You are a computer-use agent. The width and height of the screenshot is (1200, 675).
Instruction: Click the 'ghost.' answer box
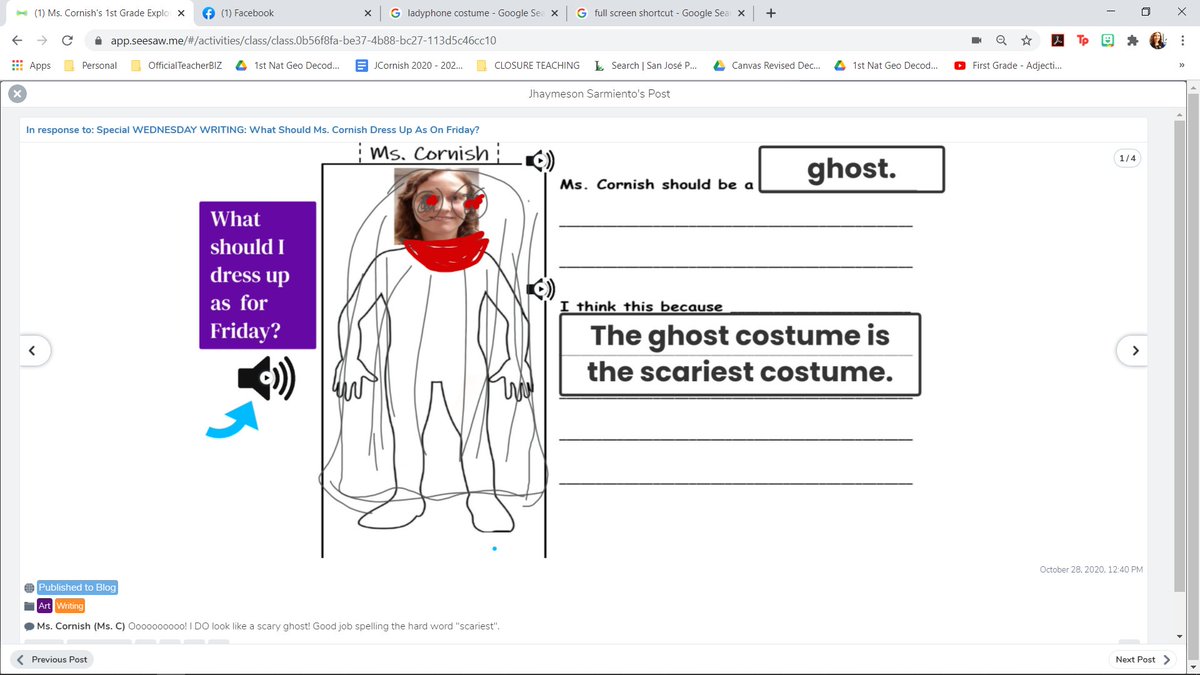point(851,169)
